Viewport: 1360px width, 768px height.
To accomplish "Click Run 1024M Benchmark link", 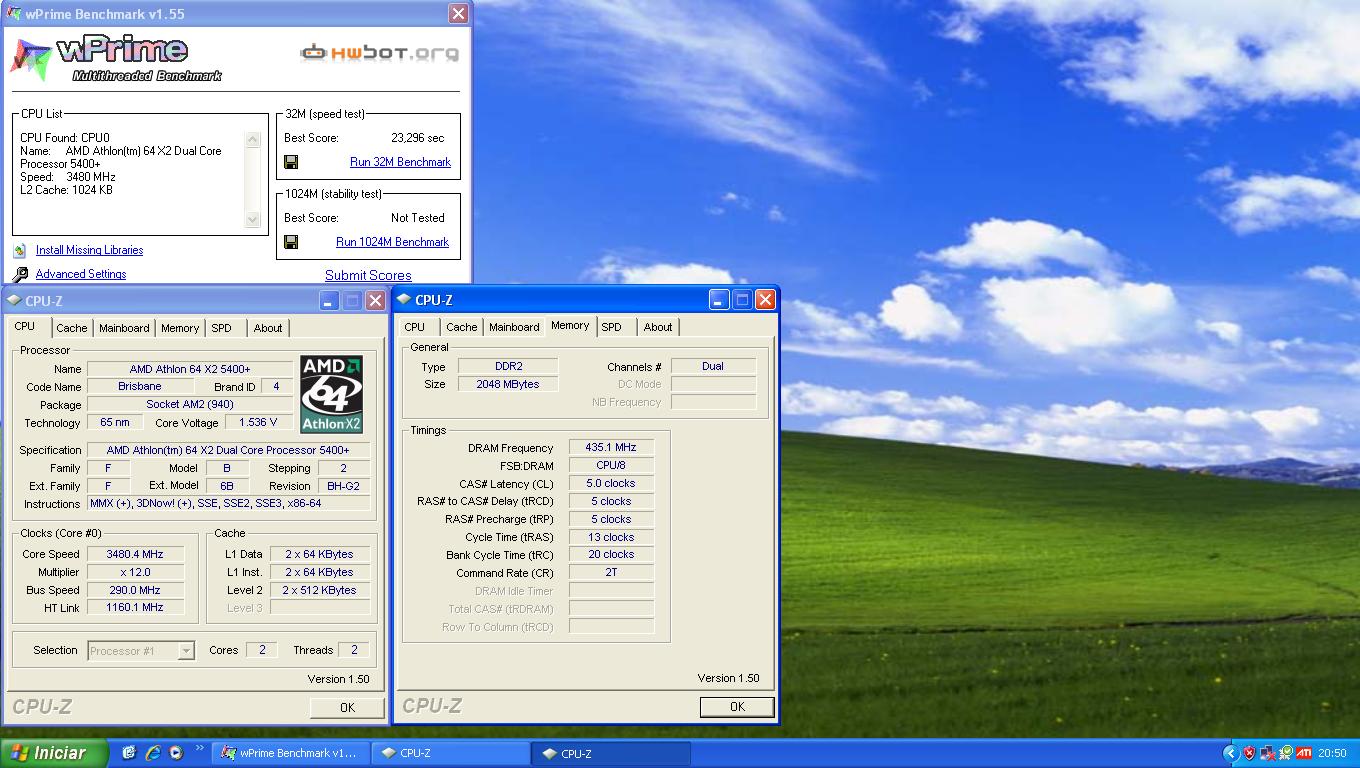I will pyautogui.click(x=392, y=242).
